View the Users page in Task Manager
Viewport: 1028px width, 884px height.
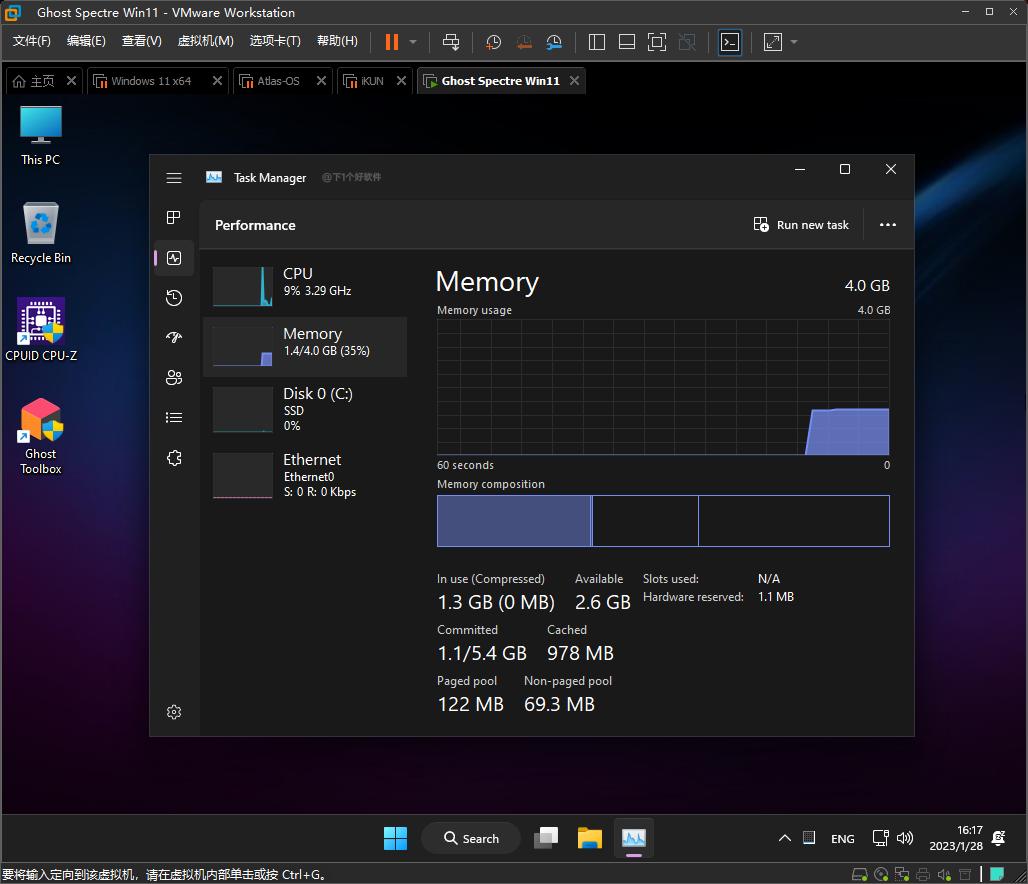coord(174,378)
